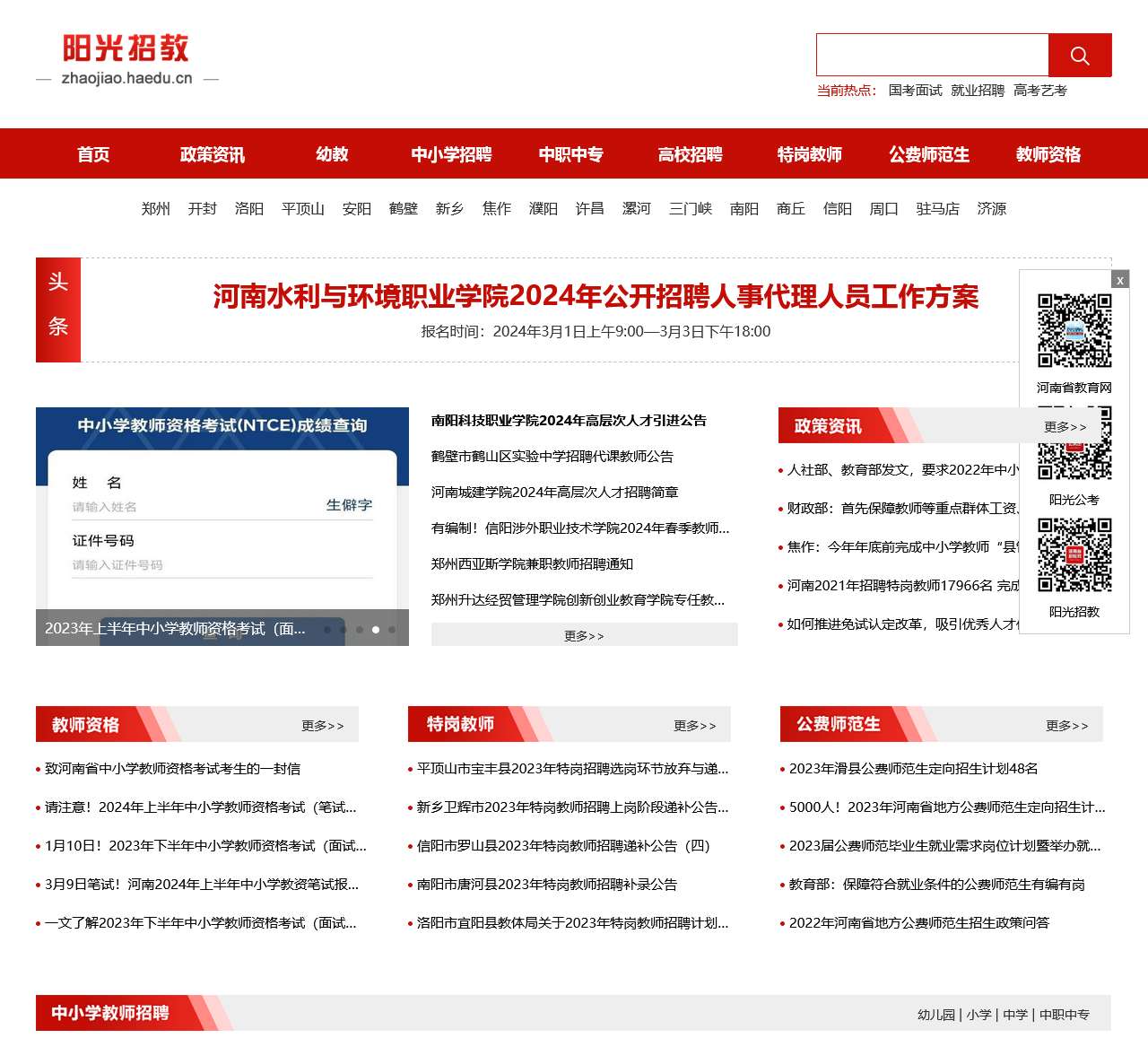This screenshot has height=1047, width=1148.
Task: Select 中学 filter in 中小学教师招聘 bar
Action: tap(1016, 1015)
